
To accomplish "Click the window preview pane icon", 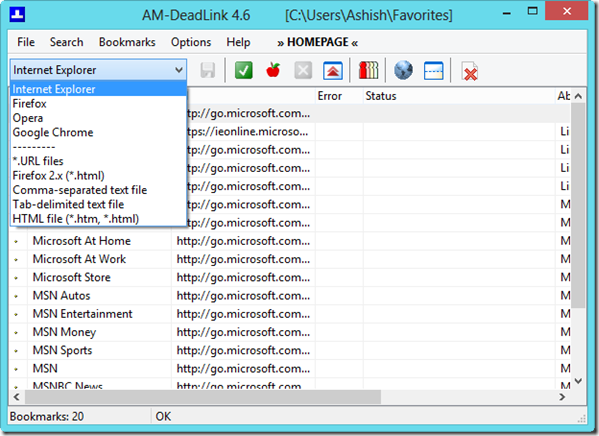I will point(434,71).
